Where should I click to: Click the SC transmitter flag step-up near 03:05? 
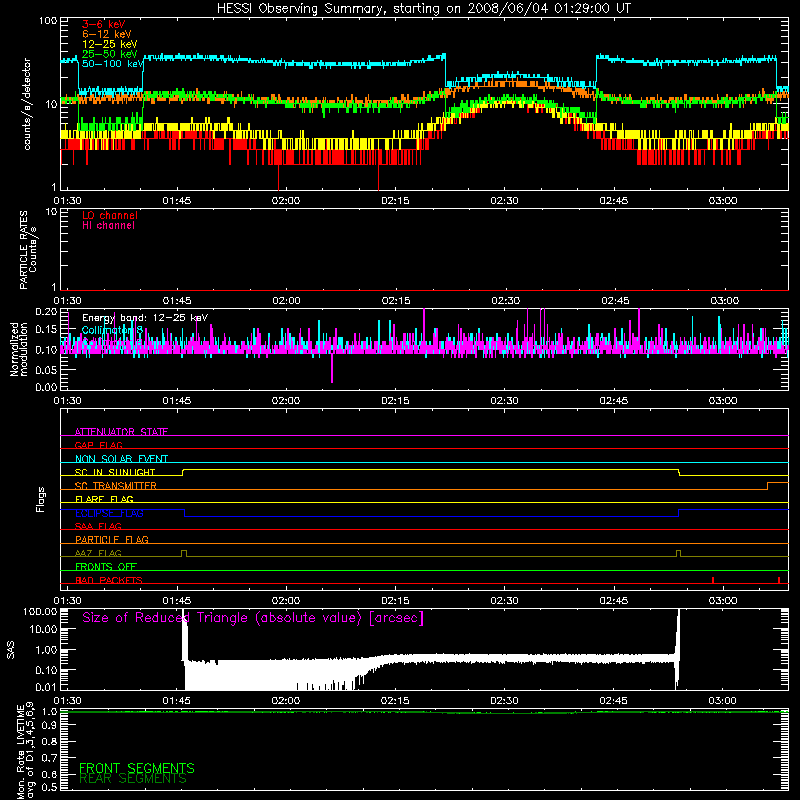tap(768, 486)
